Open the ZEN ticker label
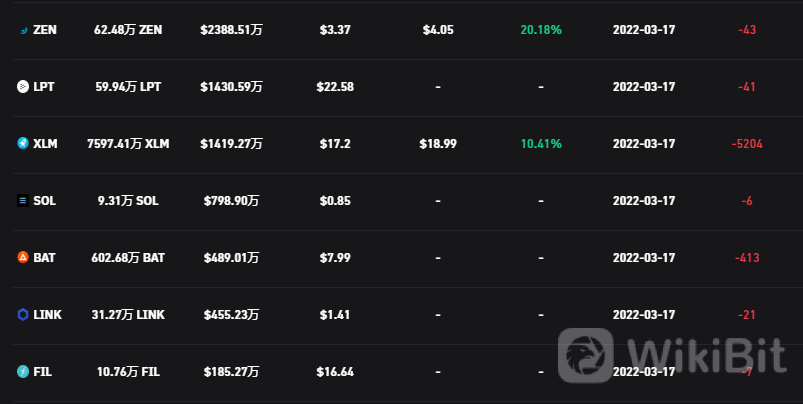The width and height of the screenshot is (803, 404). [45, 30]
